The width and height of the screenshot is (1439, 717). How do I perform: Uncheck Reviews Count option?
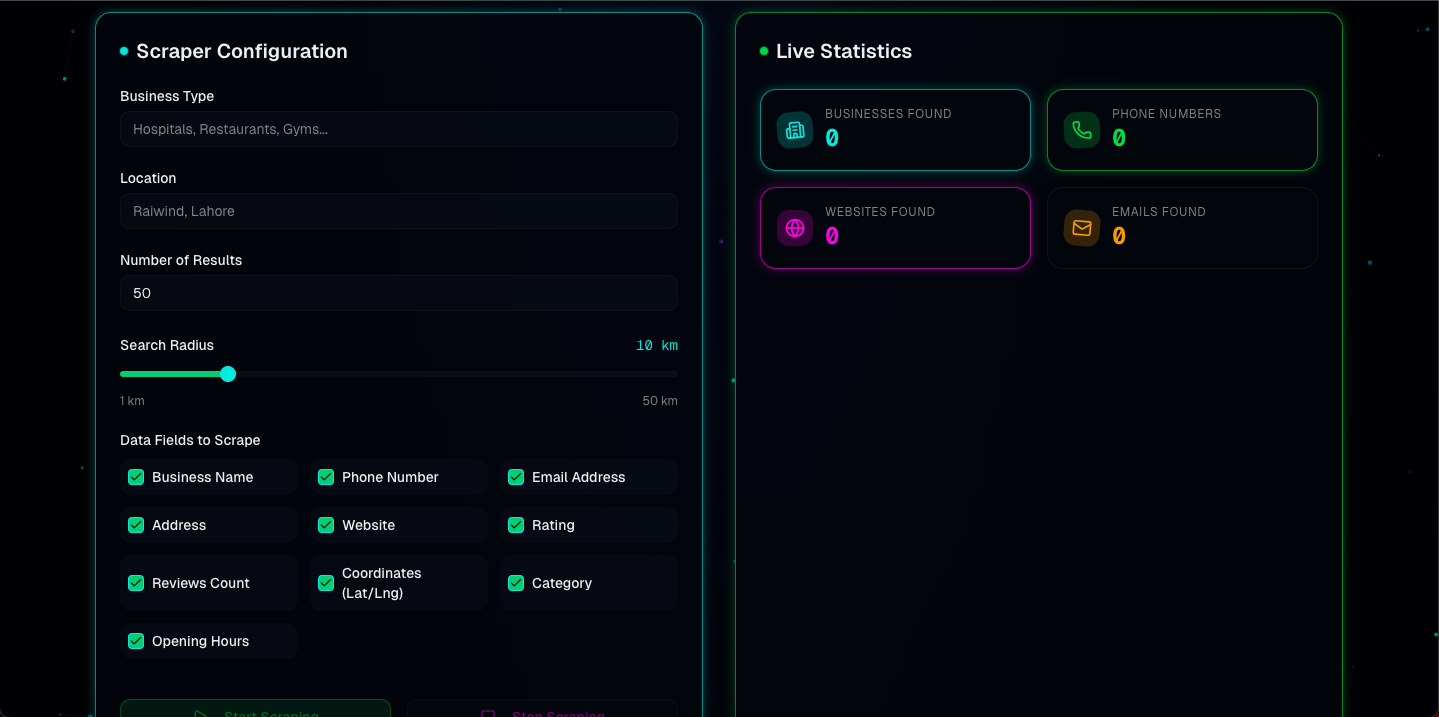click(136, 583)
